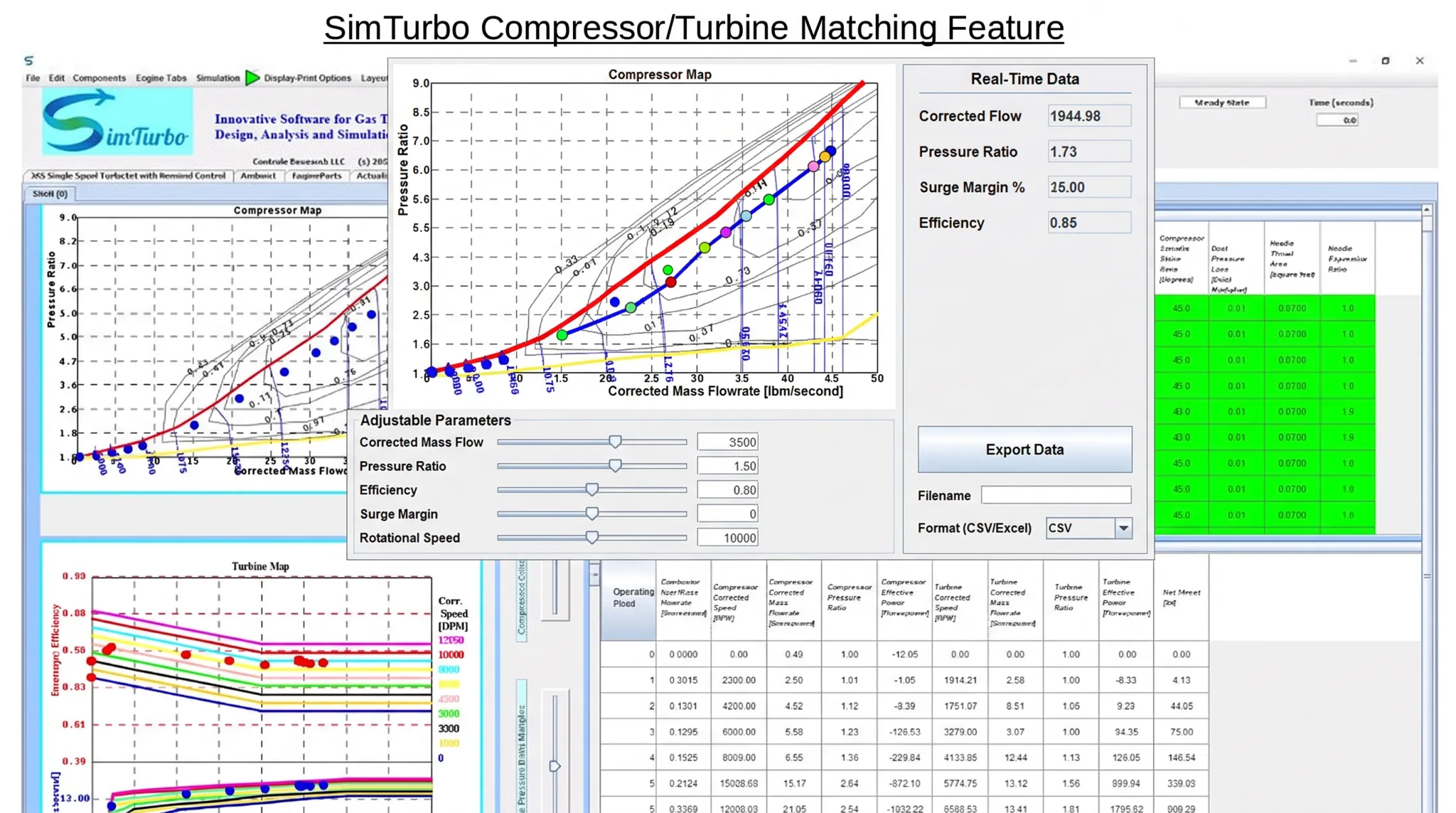Click the green Run simulation play icon
Screen dimensions: 1456x813
click(253, 78)
